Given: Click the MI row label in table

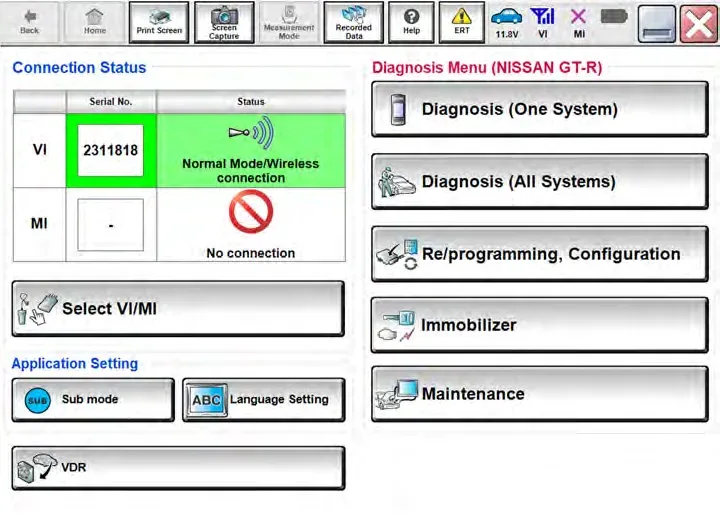Looking at the screenshot, I should coord(39,224).
